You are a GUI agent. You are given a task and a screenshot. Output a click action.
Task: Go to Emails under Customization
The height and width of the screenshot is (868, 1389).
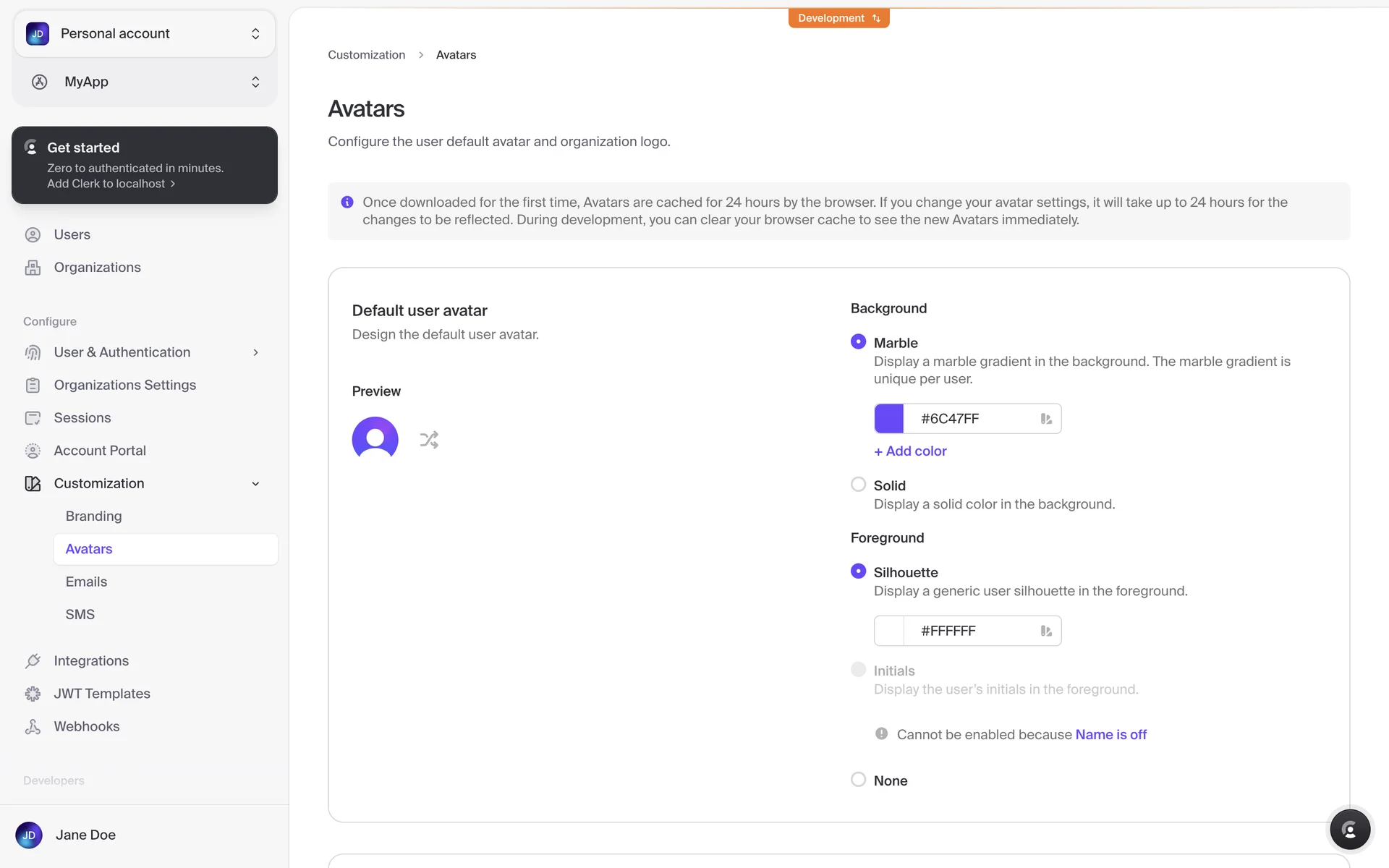[x=86, y=582]
